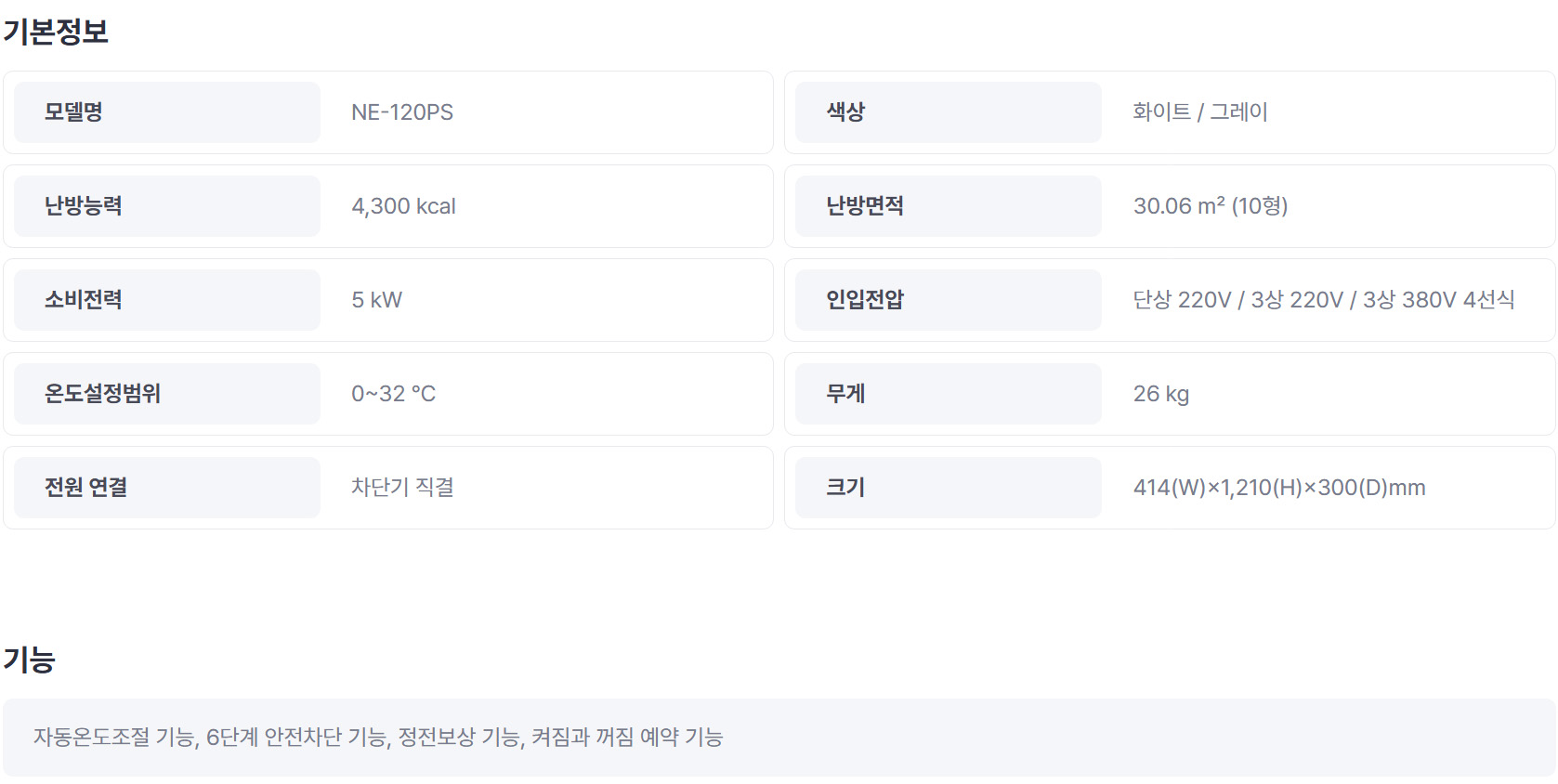Select the 난방면적 label cell
Viewport: 1558px width, 784px height.
pyautogui.click(x=949, y=206)
